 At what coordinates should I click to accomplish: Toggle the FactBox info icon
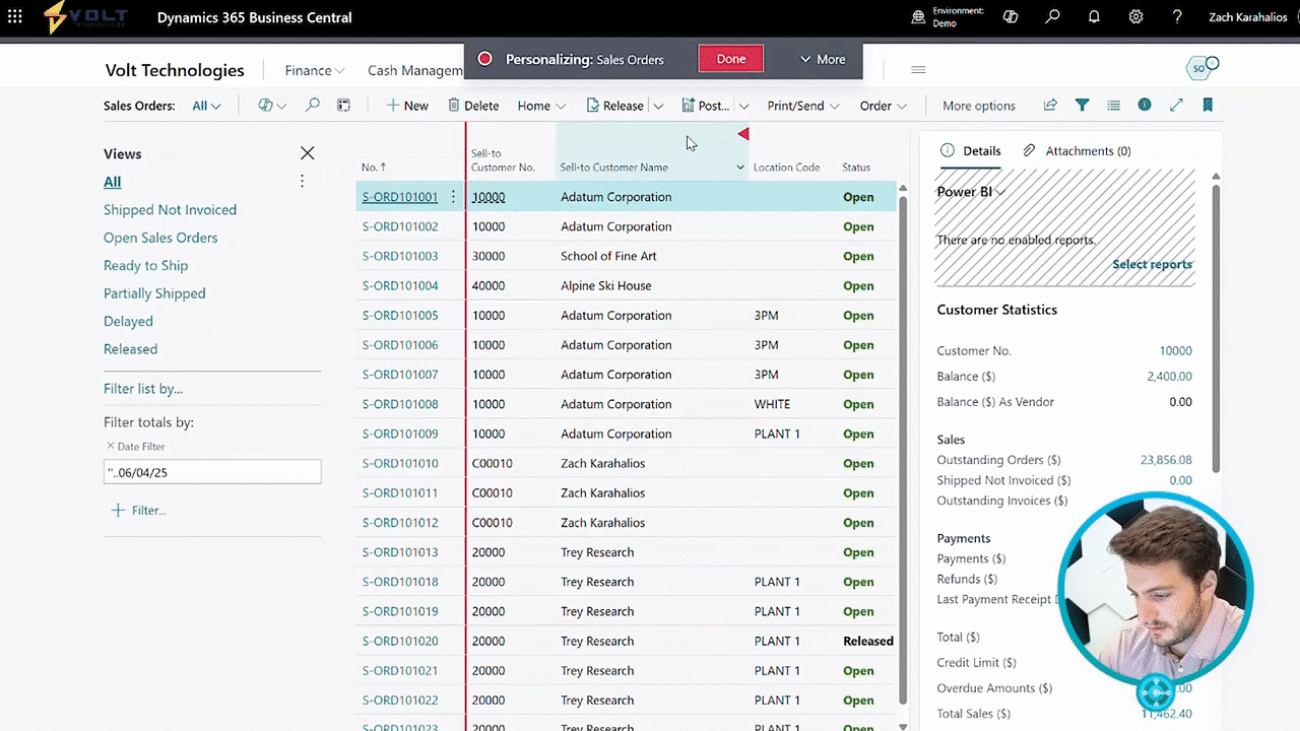[1144, 105]
